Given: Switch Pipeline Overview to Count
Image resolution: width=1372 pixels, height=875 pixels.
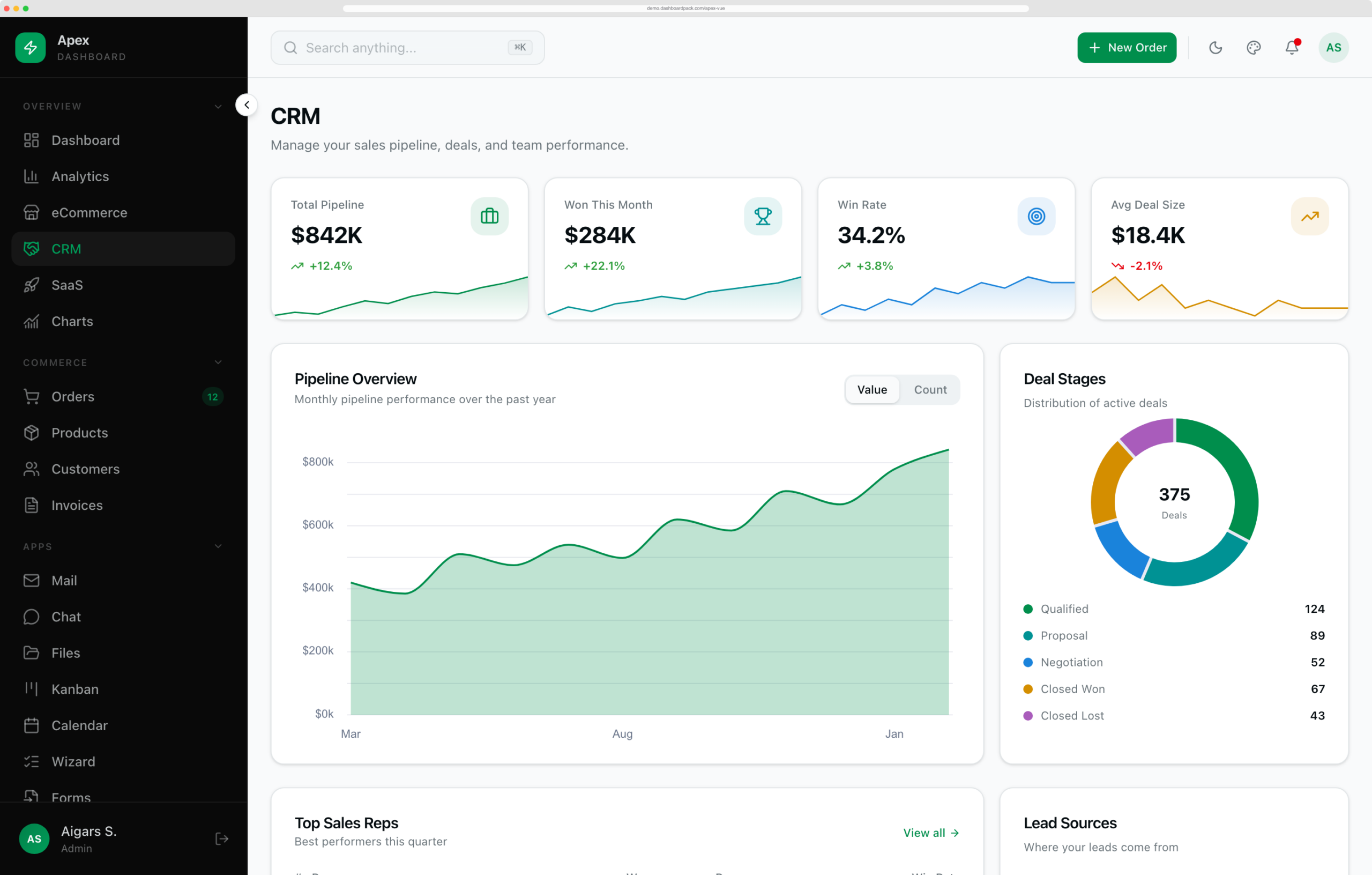Looking at the screenshot, I should pos(930,390).
